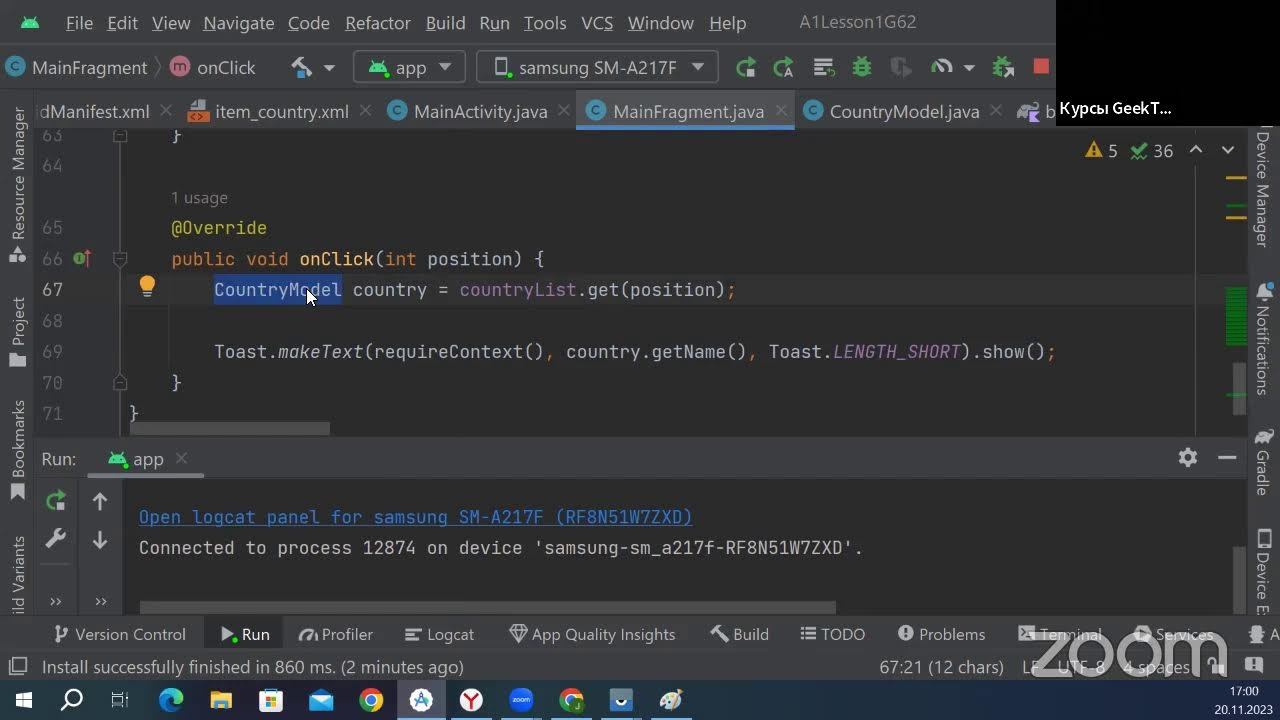Screen dimensions: 1280x720
Task: Expand the build hammer dropdown arrow
Action: pyautogui.click(x=329, y=68)
